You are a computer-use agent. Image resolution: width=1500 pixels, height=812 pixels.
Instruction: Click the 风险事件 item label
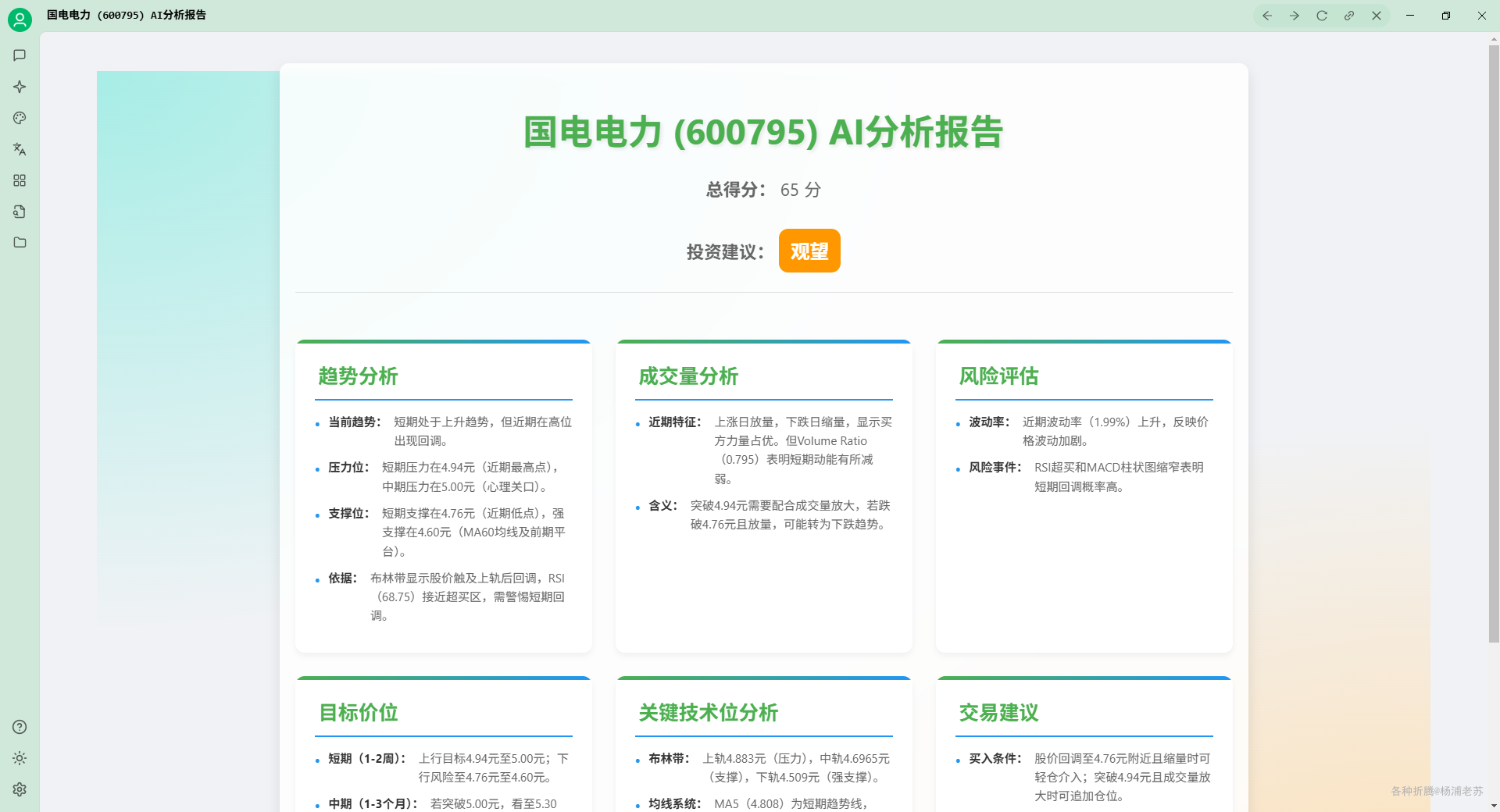[x=995, y=467]
